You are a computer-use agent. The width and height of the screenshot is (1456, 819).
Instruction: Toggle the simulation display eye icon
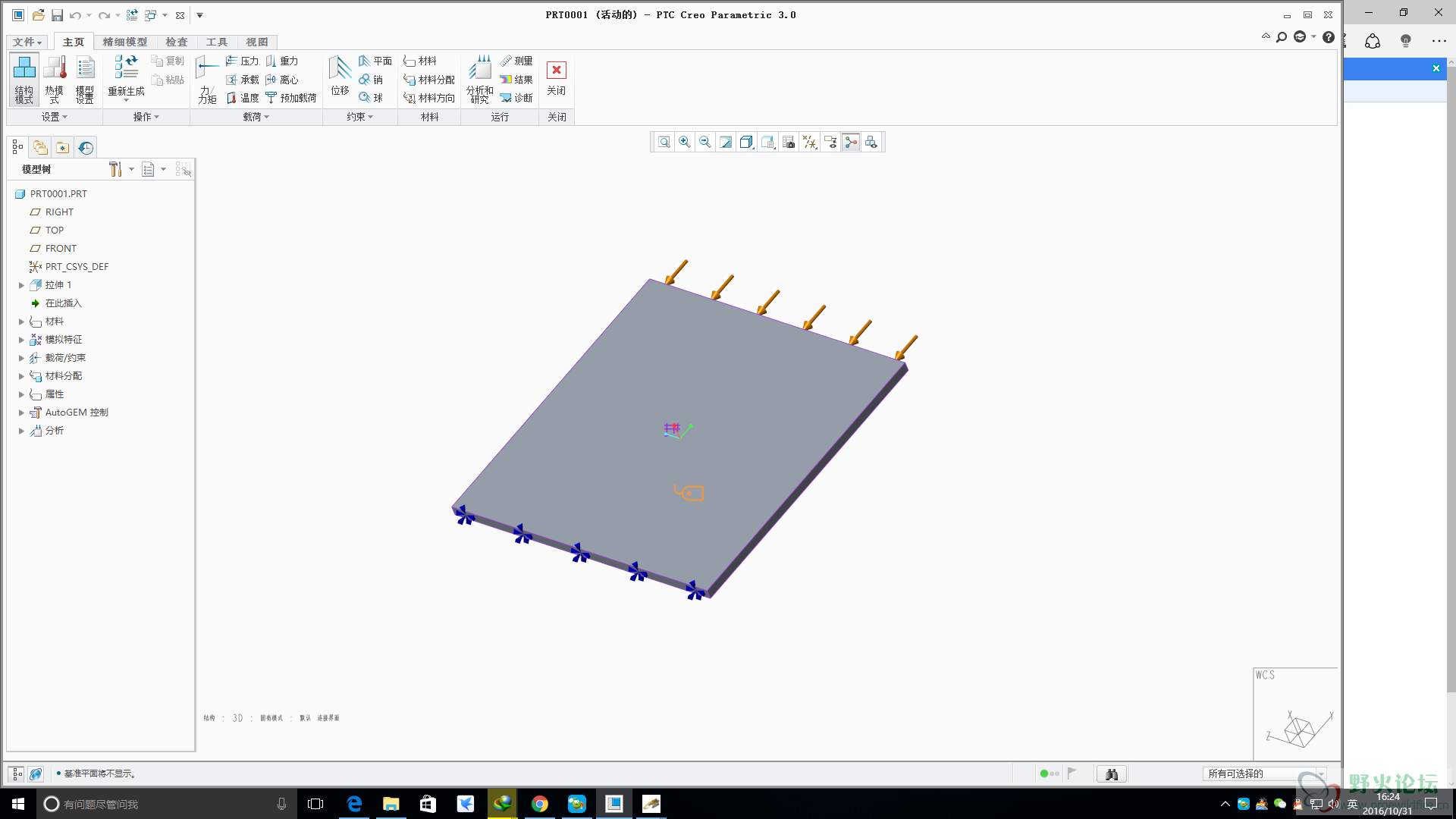pyautogui.click(x=830, y=142)
